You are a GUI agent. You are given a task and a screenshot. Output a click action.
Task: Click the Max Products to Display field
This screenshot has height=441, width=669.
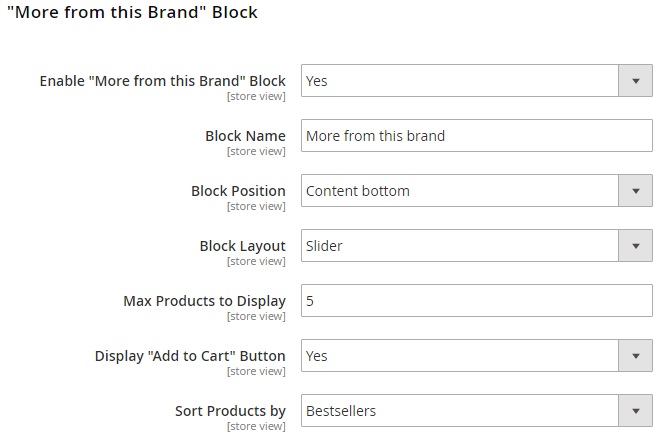coord(476,301)
